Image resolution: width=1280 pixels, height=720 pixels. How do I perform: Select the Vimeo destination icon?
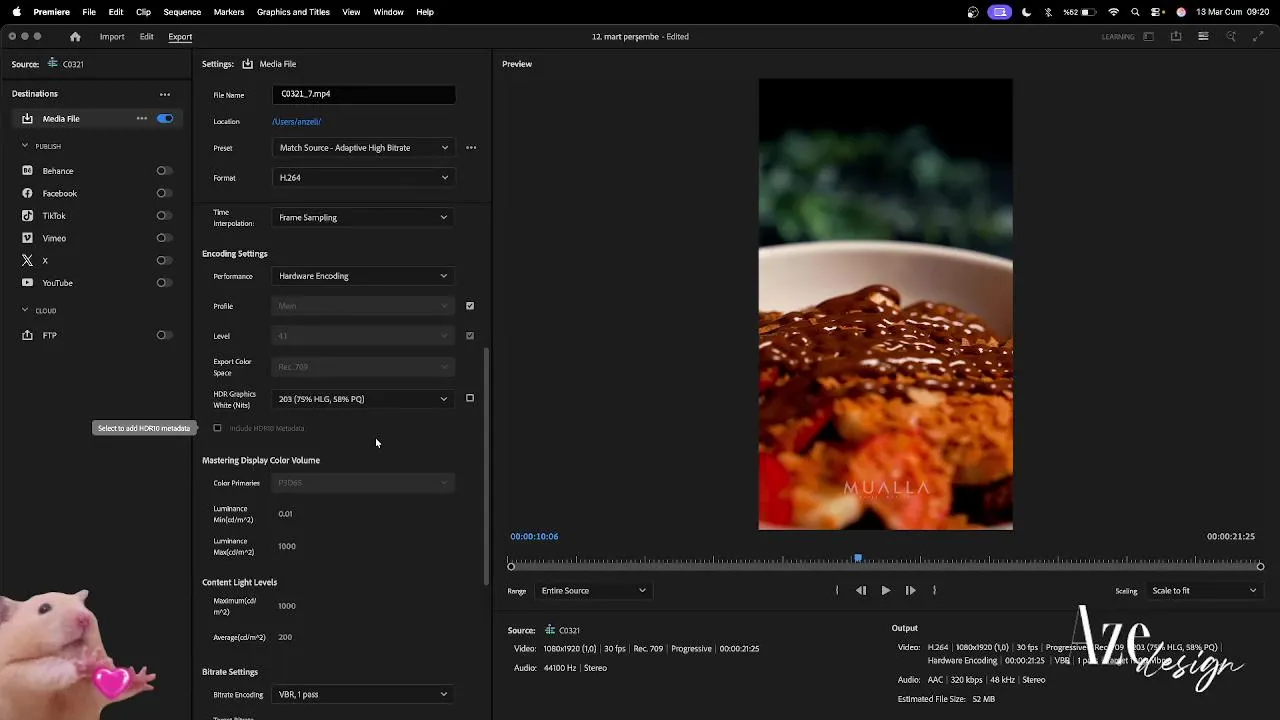coord(27,238)
